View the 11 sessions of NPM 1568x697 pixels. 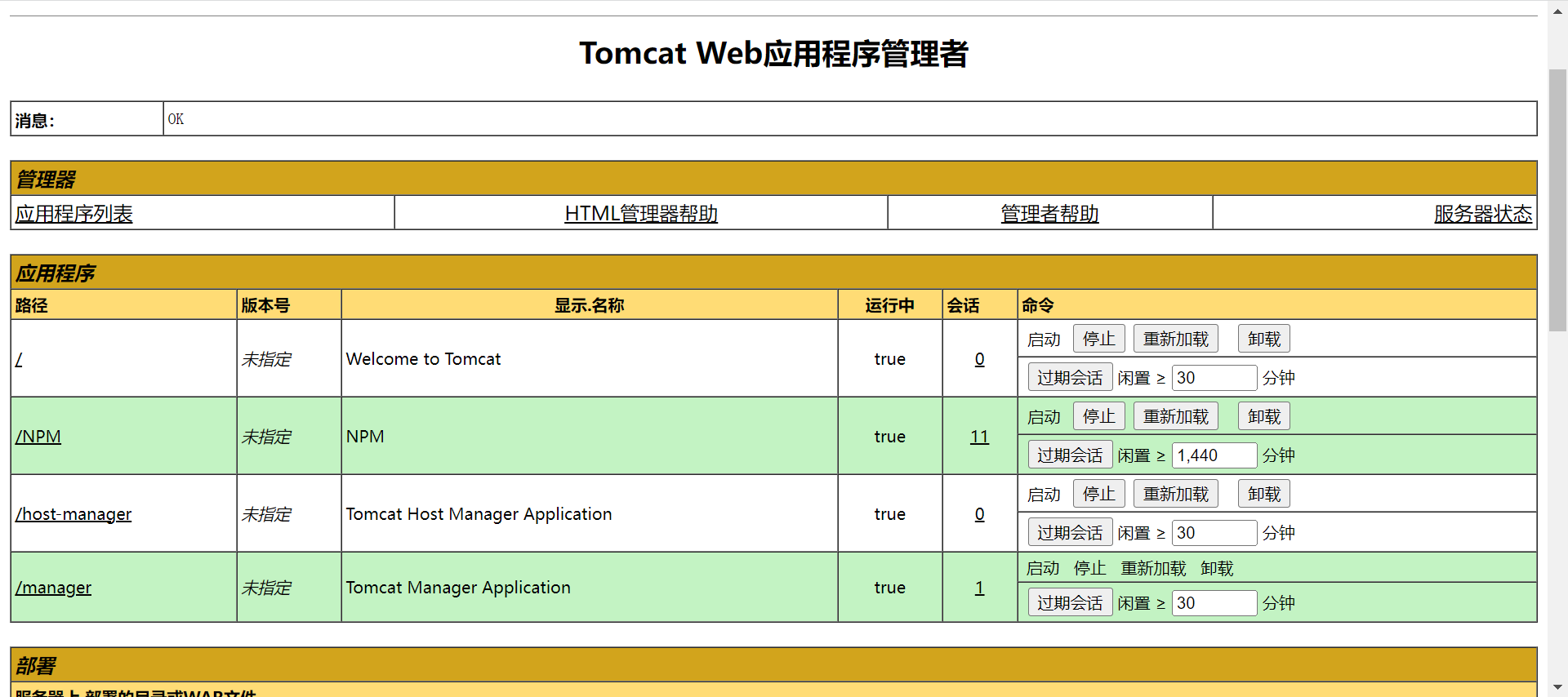point(979,437)
